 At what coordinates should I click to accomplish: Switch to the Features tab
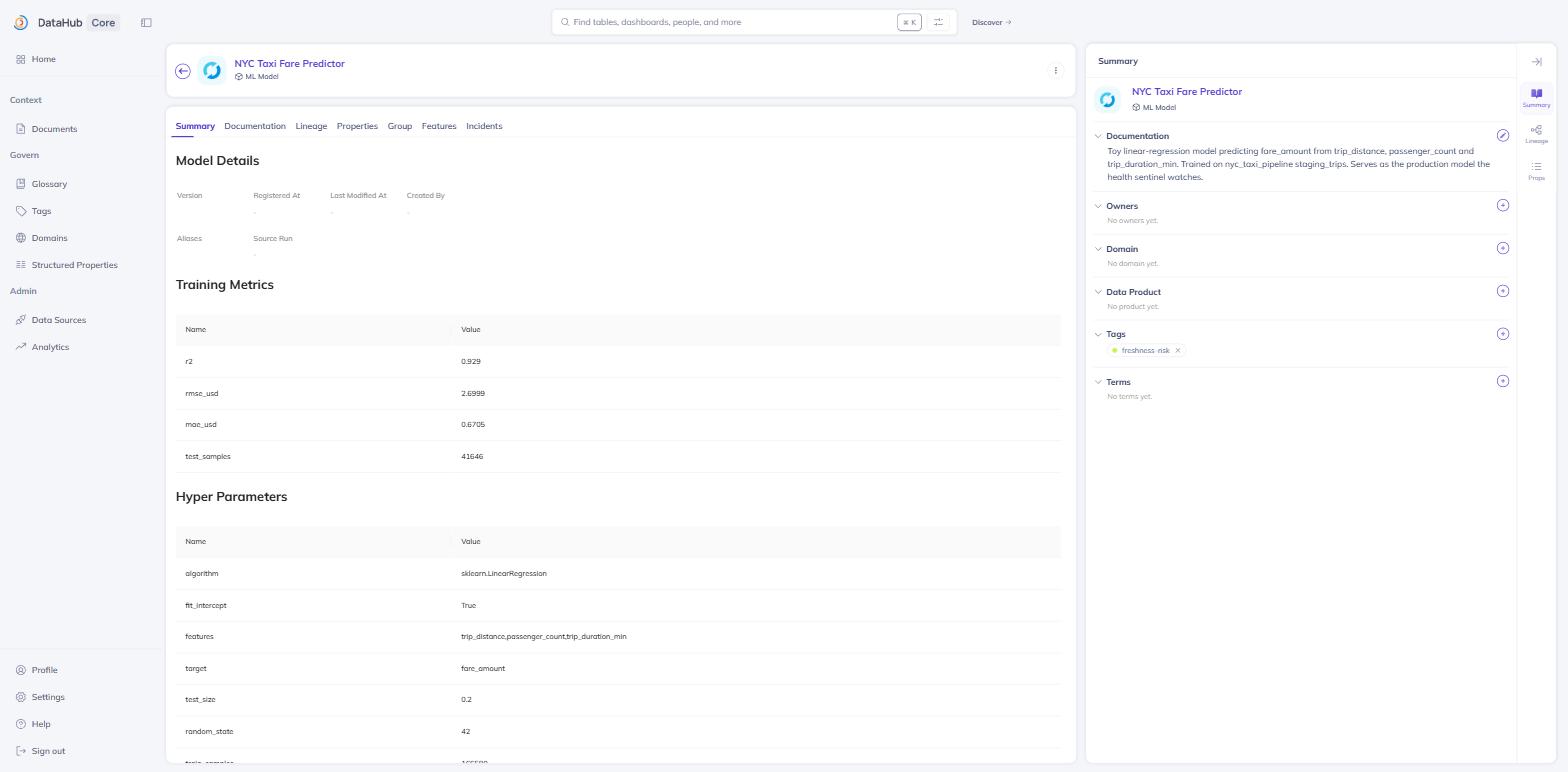click(439, 126)
